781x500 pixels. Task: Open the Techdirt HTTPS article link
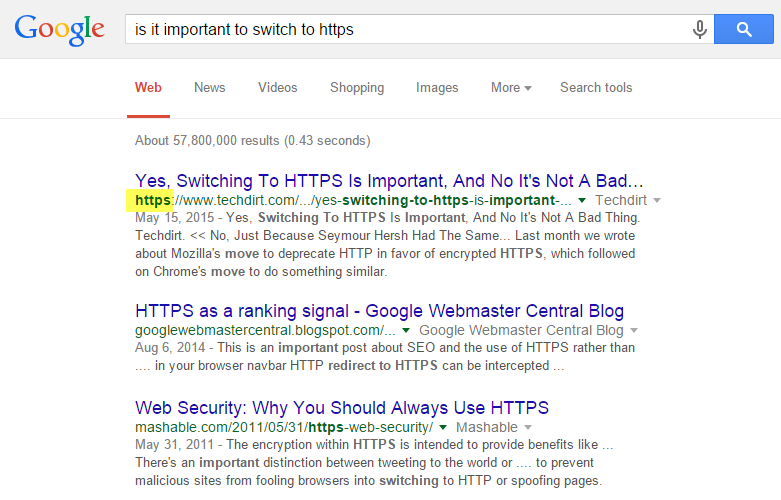click(x=389, y=181)
